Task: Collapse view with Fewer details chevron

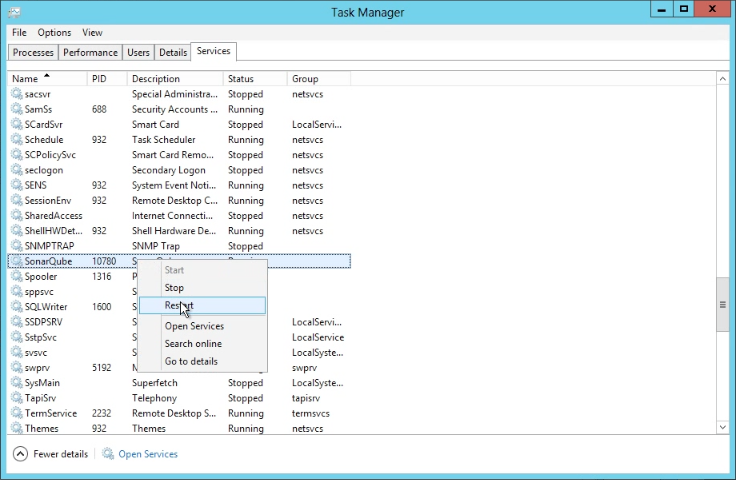Action: [20, 454]
